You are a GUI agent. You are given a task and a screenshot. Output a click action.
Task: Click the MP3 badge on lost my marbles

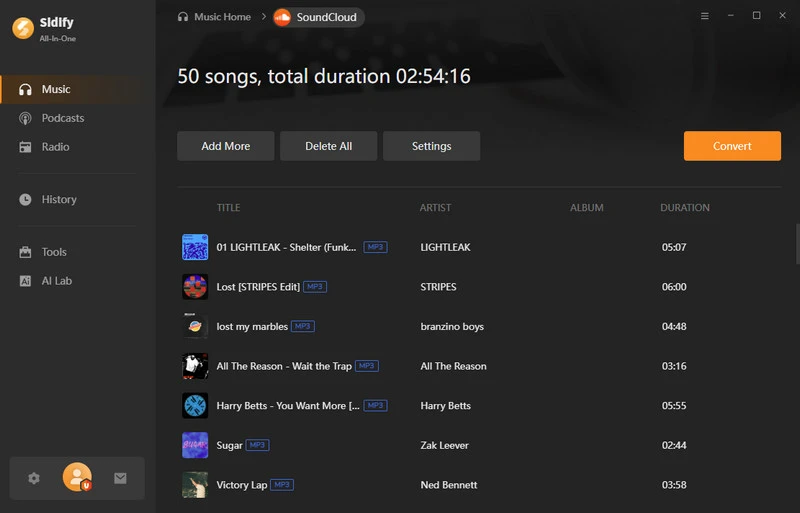pos(303,326)
